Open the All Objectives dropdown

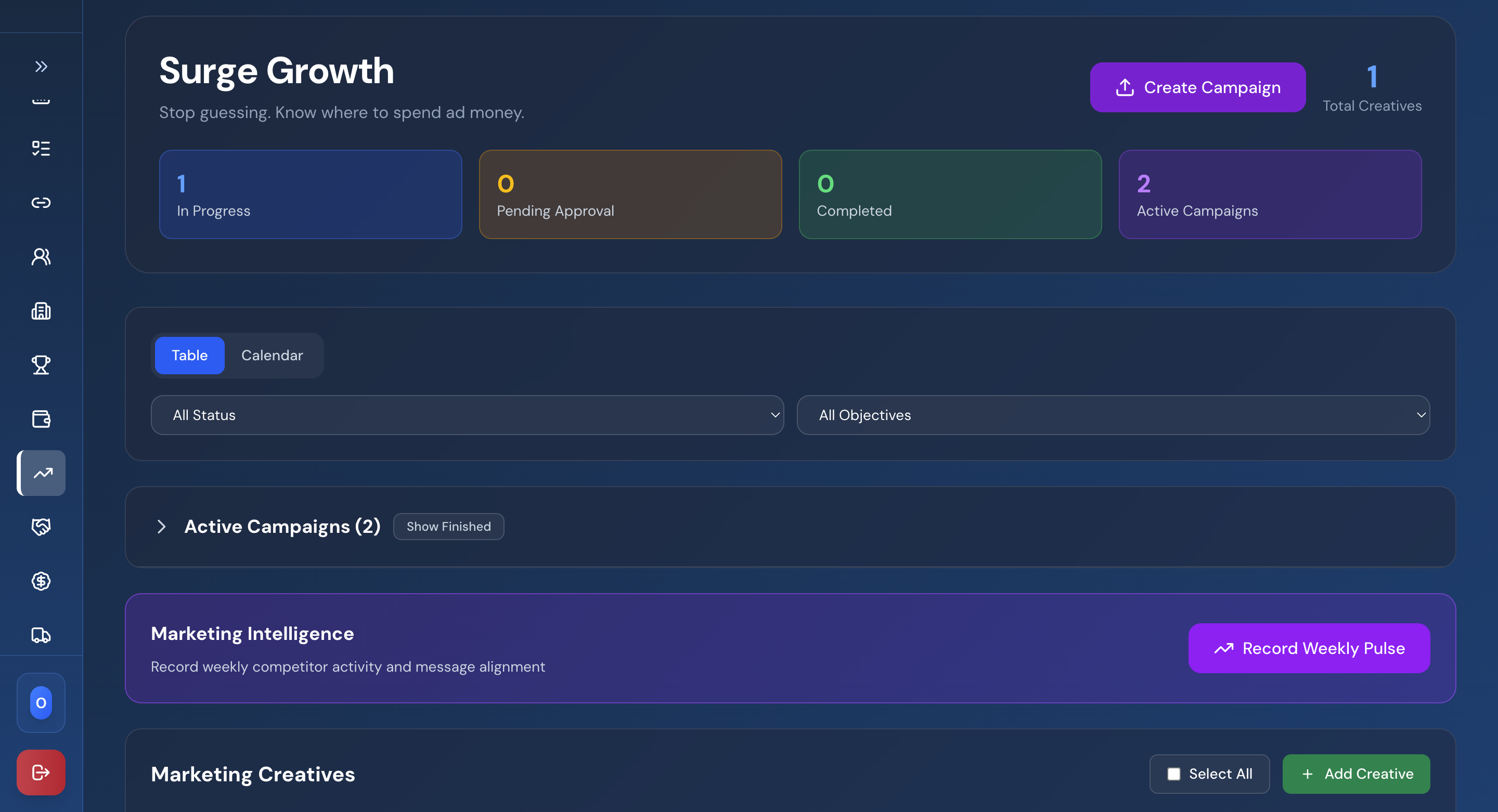tap(1113, 415)
